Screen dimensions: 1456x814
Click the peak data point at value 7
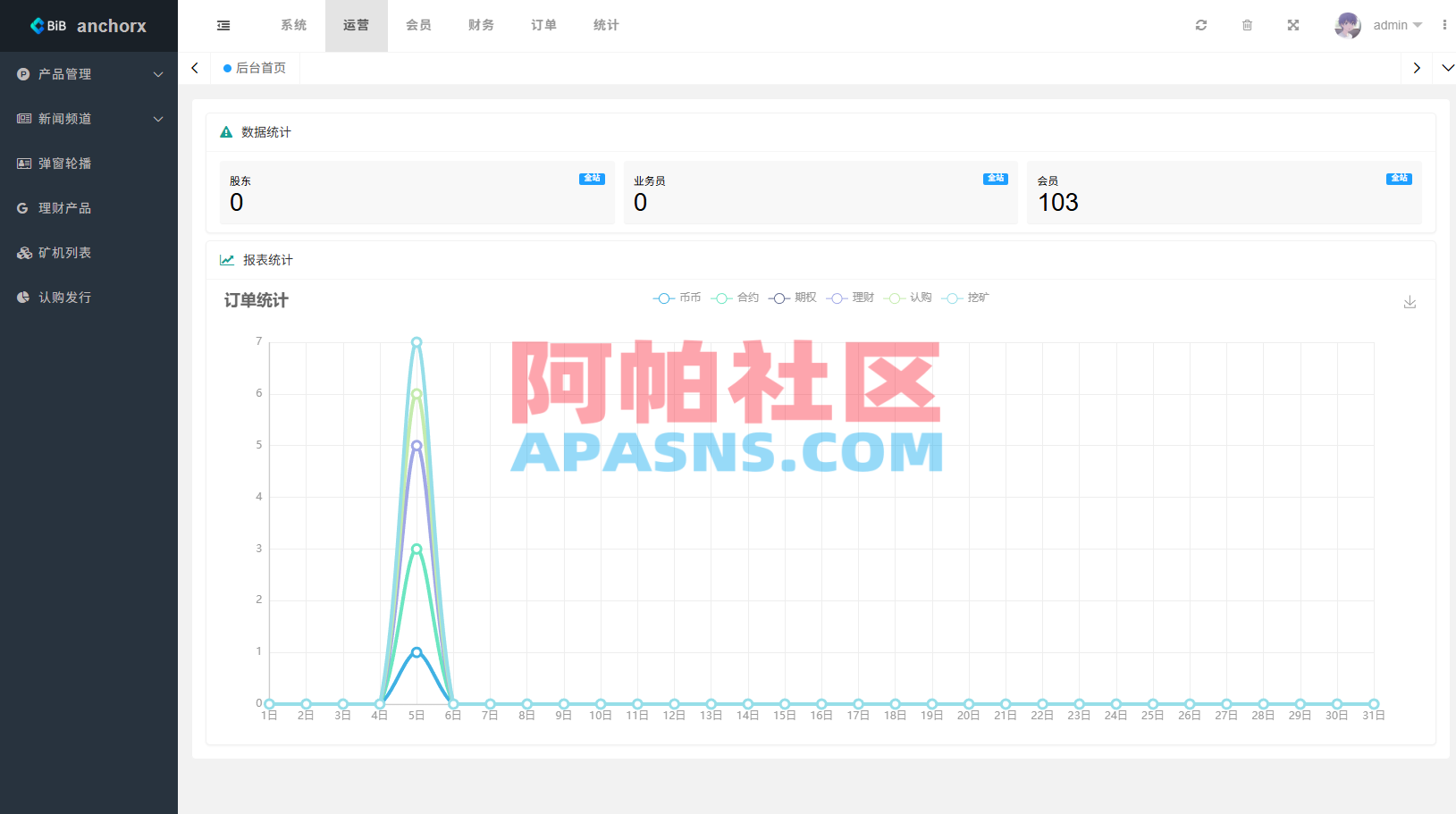click(x=417, y=342)
